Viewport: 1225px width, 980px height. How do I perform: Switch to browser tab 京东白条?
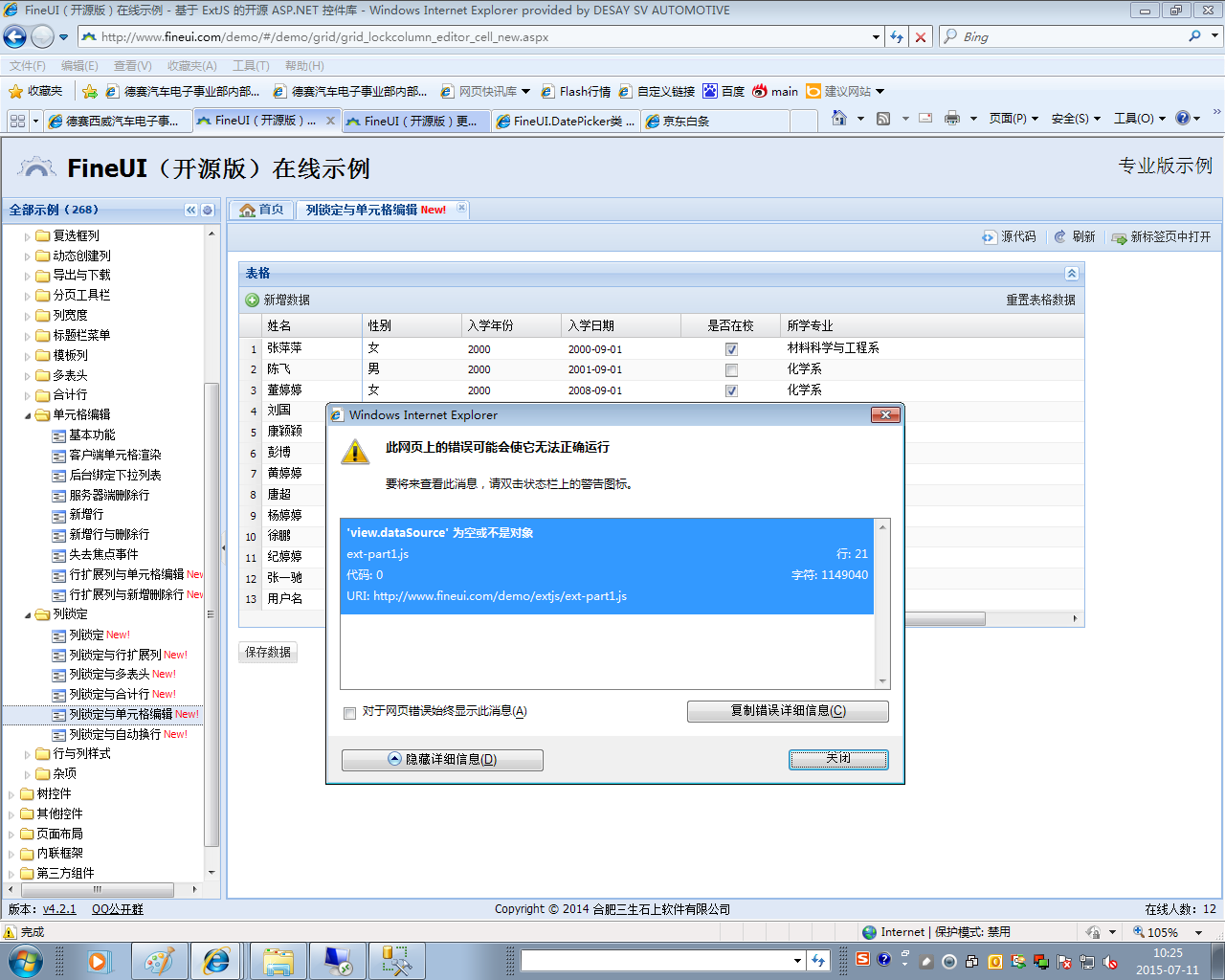click(x=716, y=121)
